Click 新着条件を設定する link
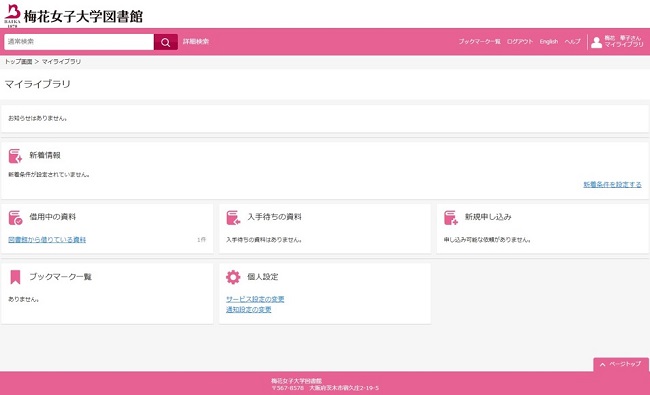 coord(612,184)
